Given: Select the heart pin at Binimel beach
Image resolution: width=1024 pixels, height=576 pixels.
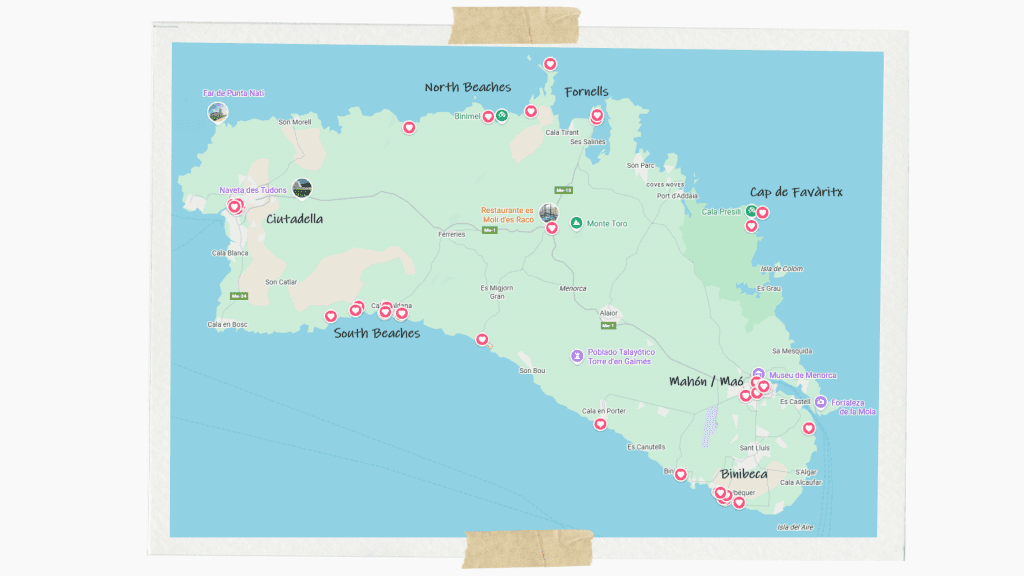Looking at the screenshot, I should click(488, 116).
